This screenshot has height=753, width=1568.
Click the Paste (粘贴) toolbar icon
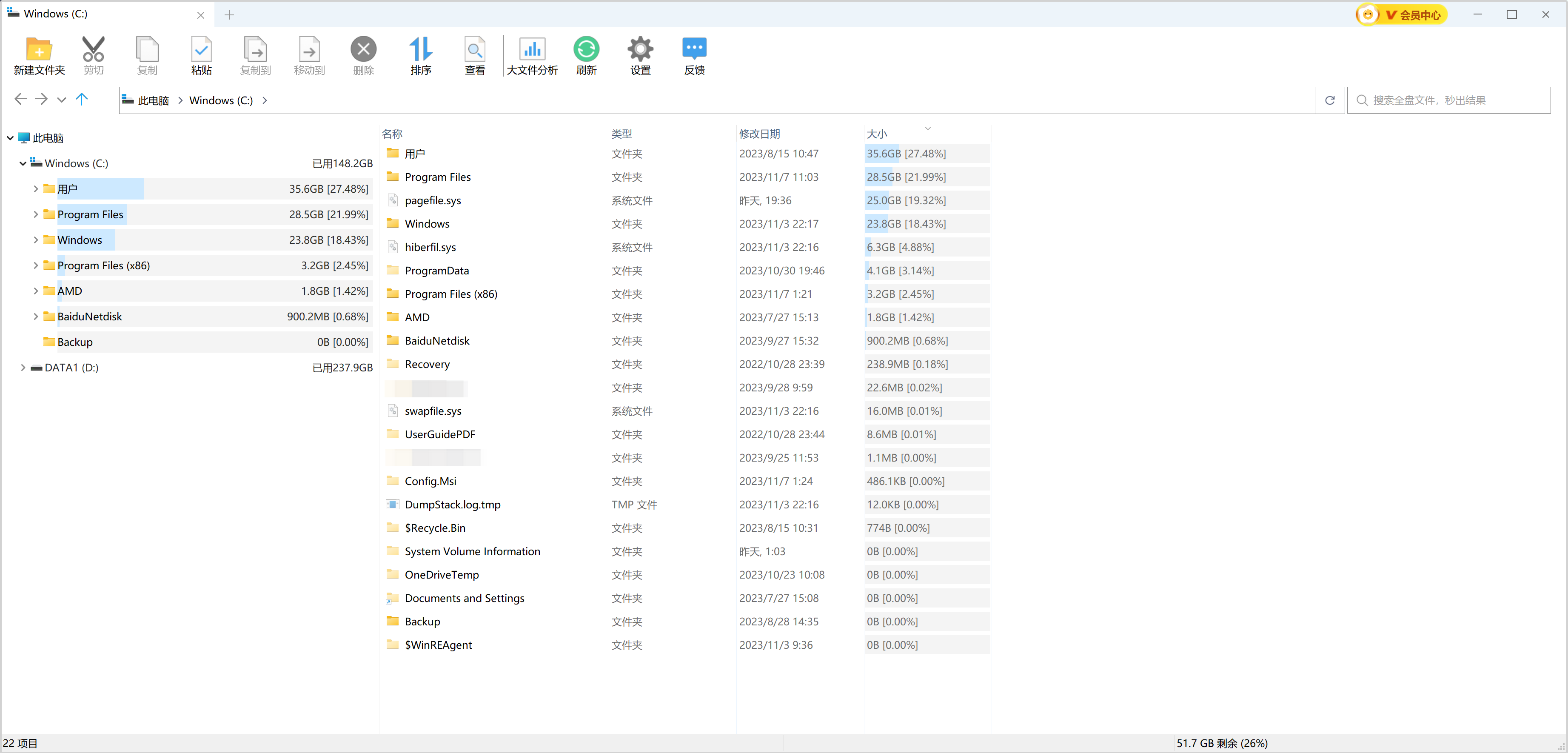pos(202,55)
